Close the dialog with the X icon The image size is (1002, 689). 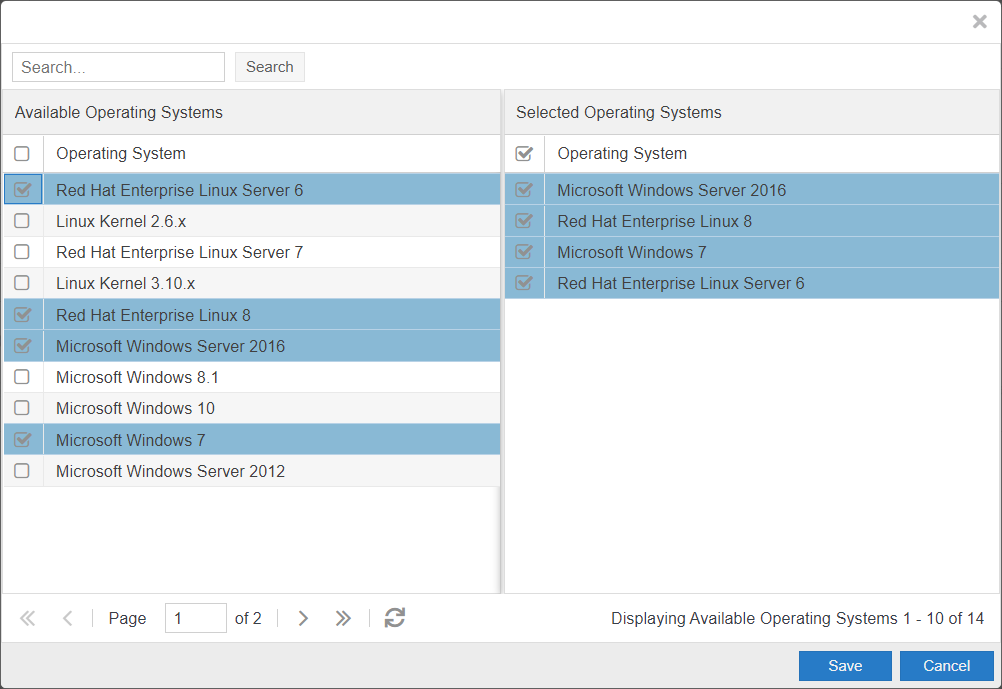979,22
